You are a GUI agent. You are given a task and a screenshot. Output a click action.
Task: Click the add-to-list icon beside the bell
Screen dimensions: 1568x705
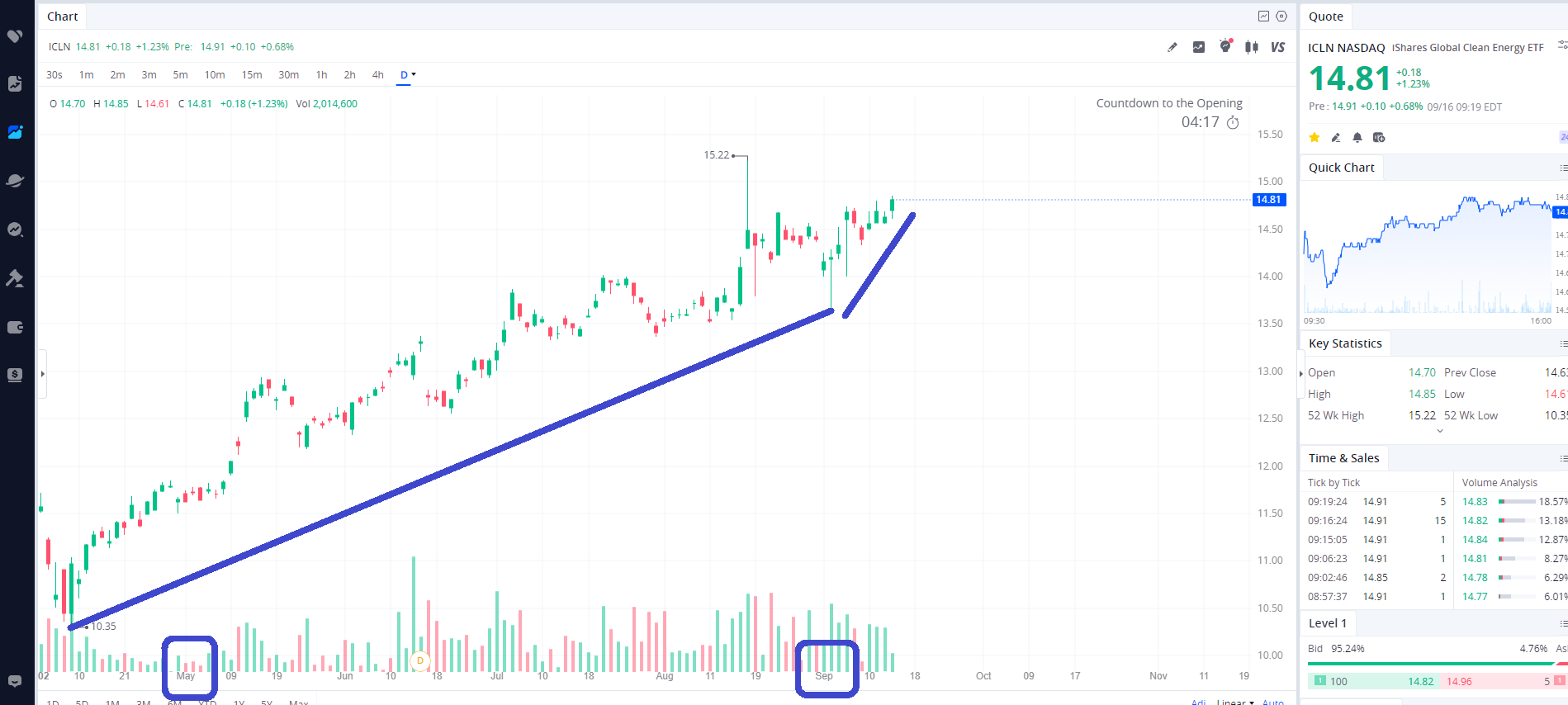click(x=1379, y=137)
